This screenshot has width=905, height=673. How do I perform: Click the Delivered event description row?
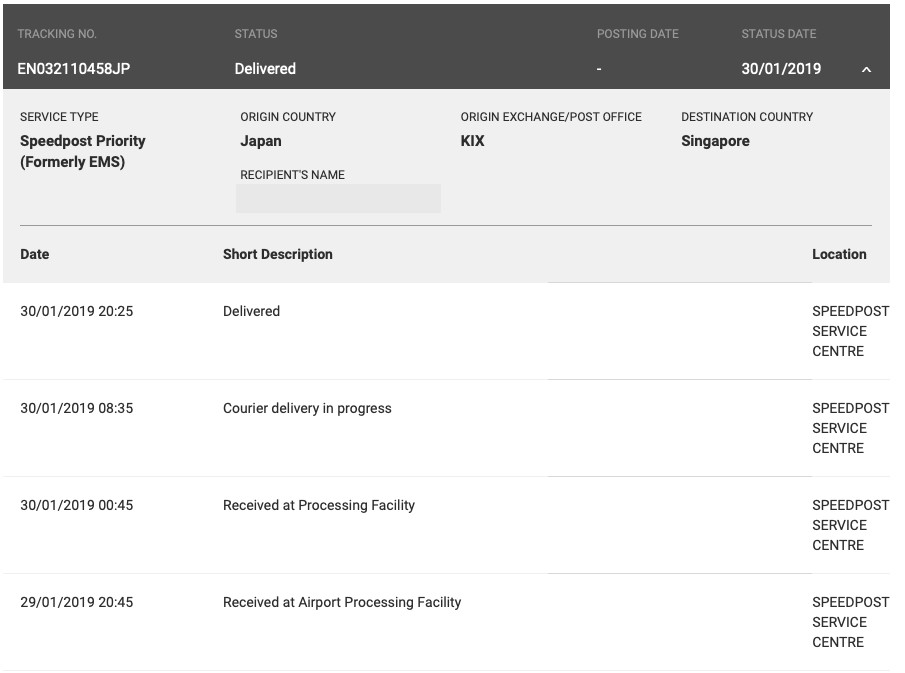(x=252, y=312)
